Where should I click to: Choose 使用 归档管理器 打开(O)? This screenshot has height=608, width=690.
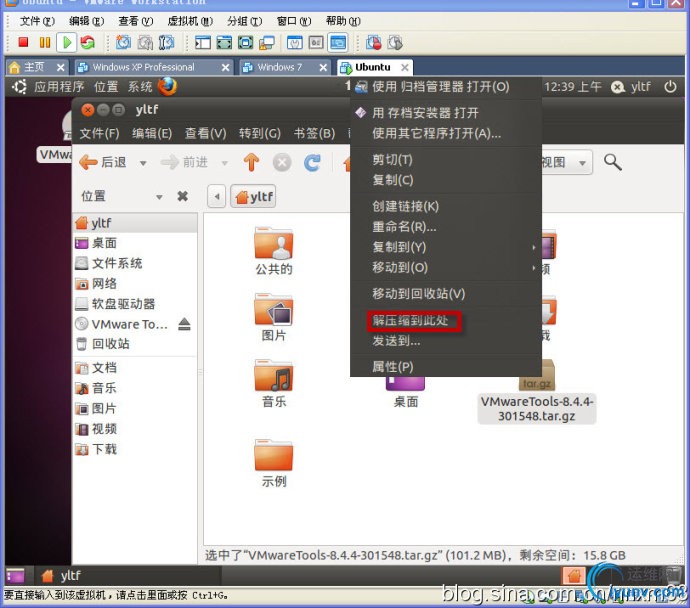coord(446,87)
